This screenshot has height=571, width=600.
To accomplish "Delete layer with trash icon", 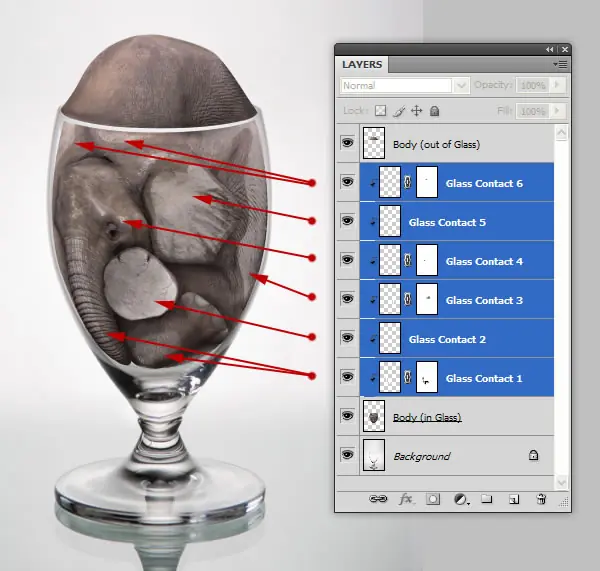I will [x=541, y=499].
